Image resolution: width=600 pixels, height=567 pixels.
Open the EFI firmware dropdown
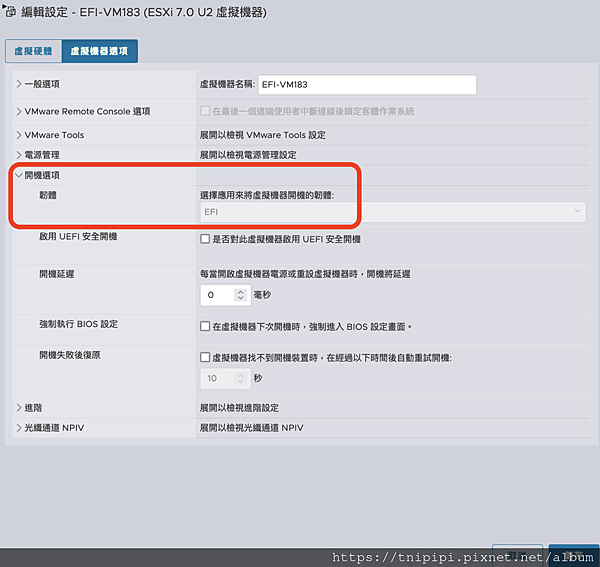point(393,212)
